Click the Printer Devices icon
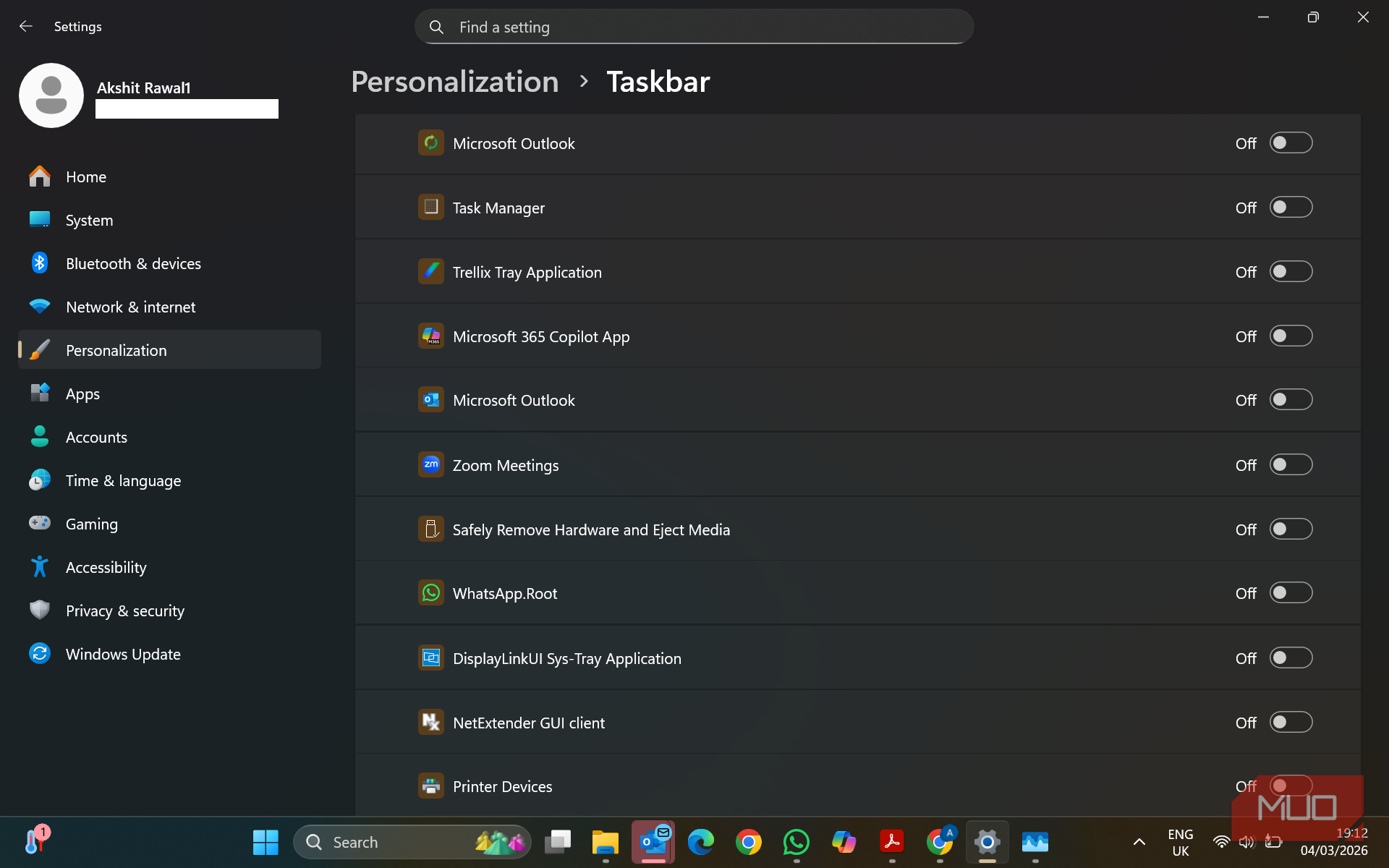1389x868 pixels. click(431, 786)
